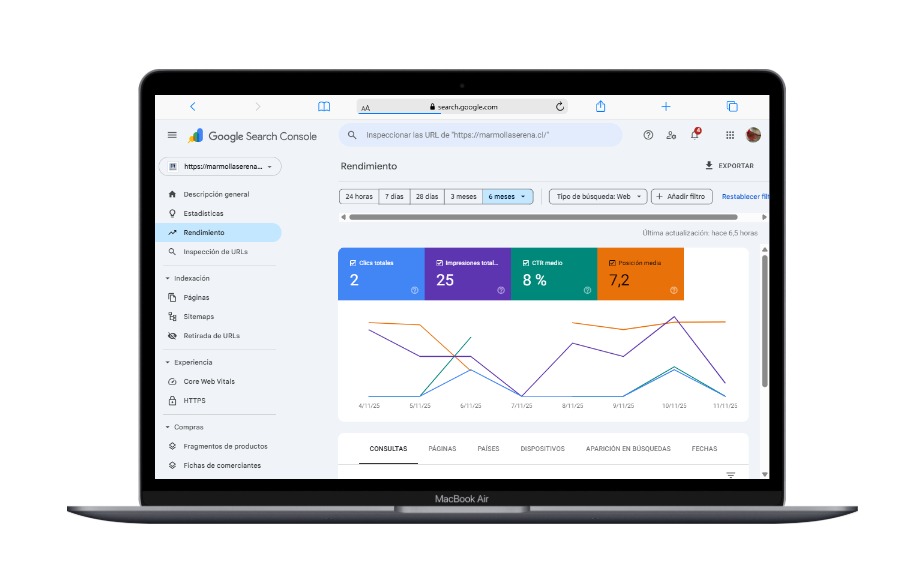The height and width of the screenshot is (561, 913).
Task: Click the help question mark icon
Action: click(x=648, y=135)
